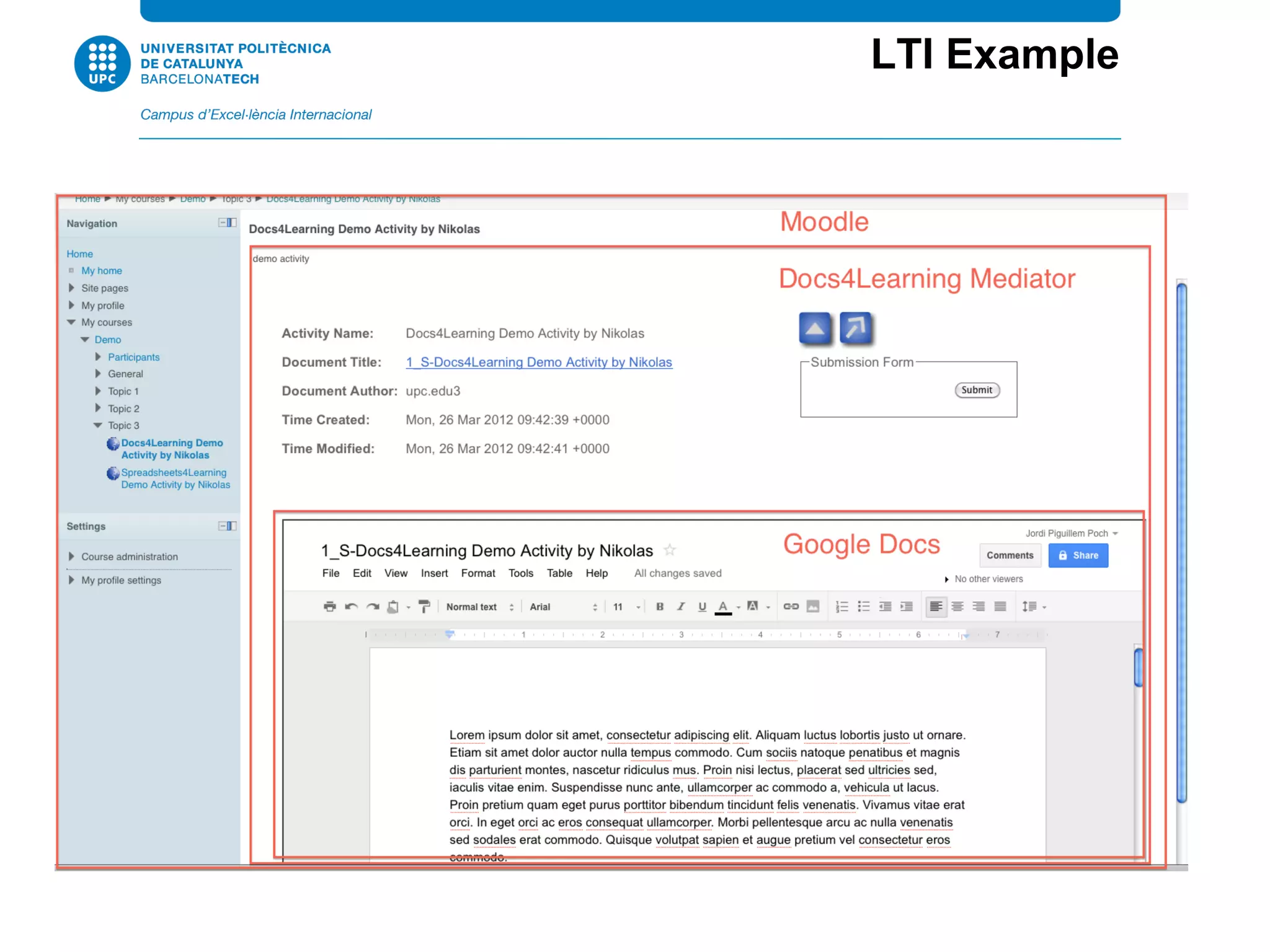Open the text color picker

point(723,607)
